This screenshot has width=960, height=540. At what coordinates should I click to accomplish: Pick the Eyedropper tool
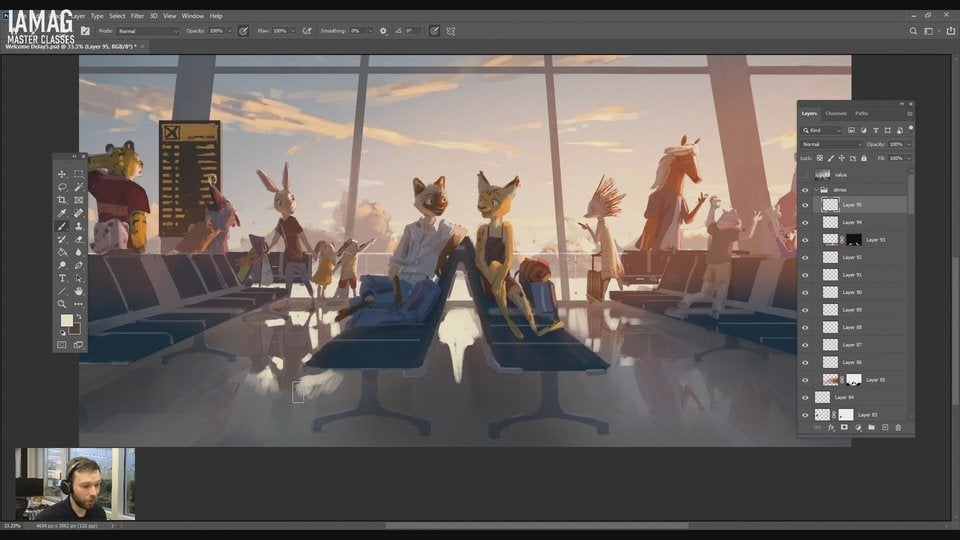click(x=62, y=213)
